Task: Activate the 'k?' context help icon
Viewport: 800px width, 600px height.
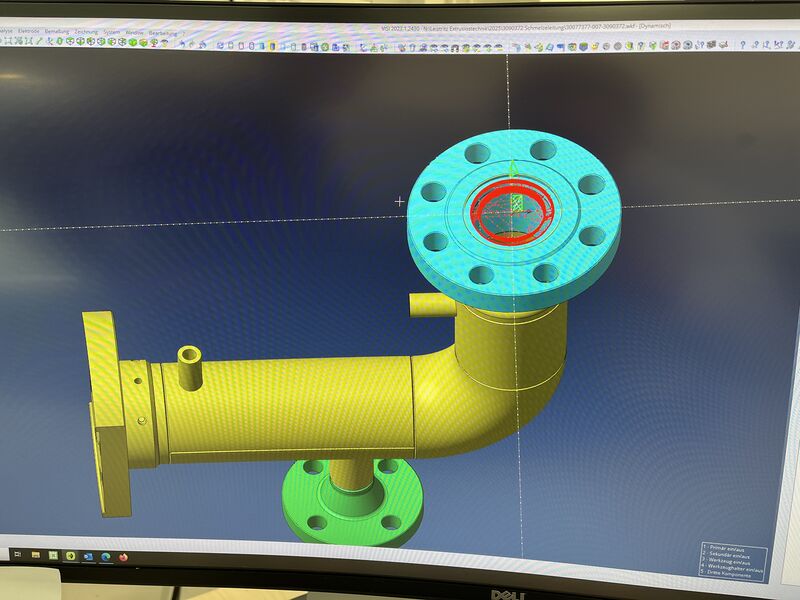Action: coord(778,44)
